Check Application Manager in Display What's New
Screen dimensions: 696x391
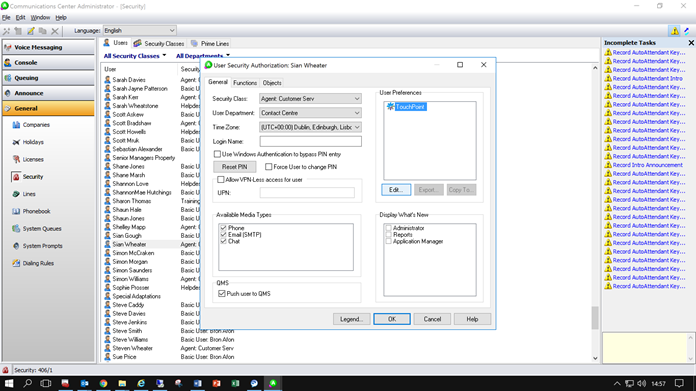point(388,241)
